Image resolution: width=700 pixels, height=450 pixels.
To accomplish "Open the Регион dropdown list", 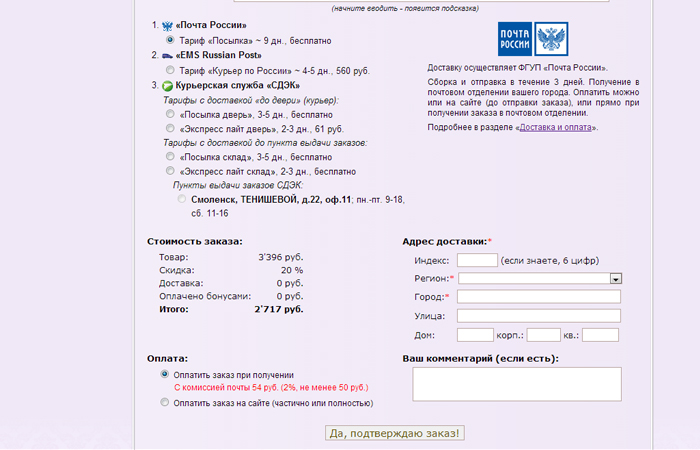I will click(x=616, y=279).
